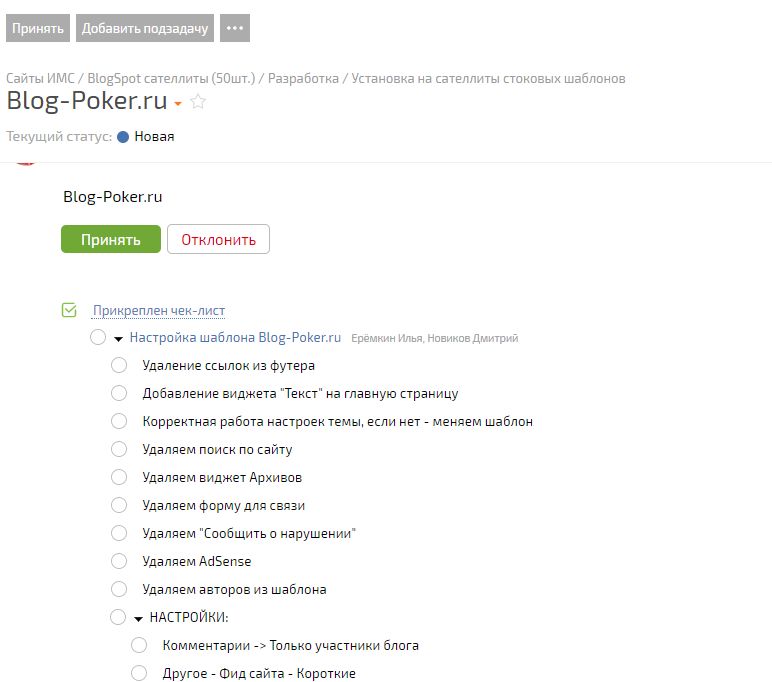Mark Удаляем поиск по сайту as done
Viewport: 772px width, 682px height.
(x=119, y=450)
